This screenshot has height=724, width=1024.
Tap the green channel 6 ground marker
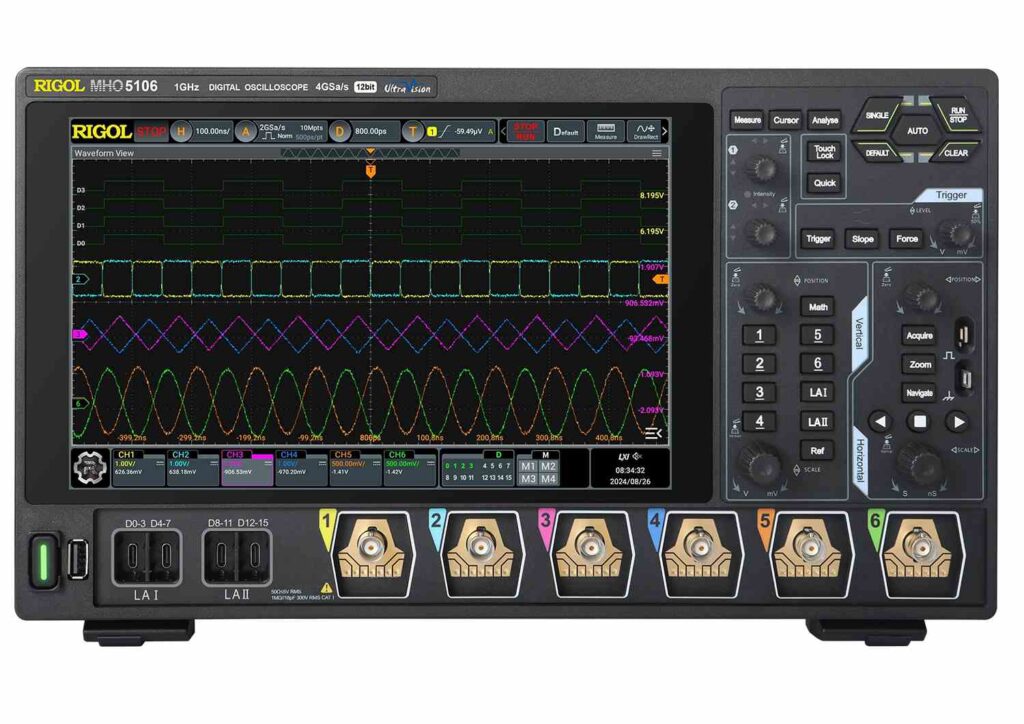point(80,403)
